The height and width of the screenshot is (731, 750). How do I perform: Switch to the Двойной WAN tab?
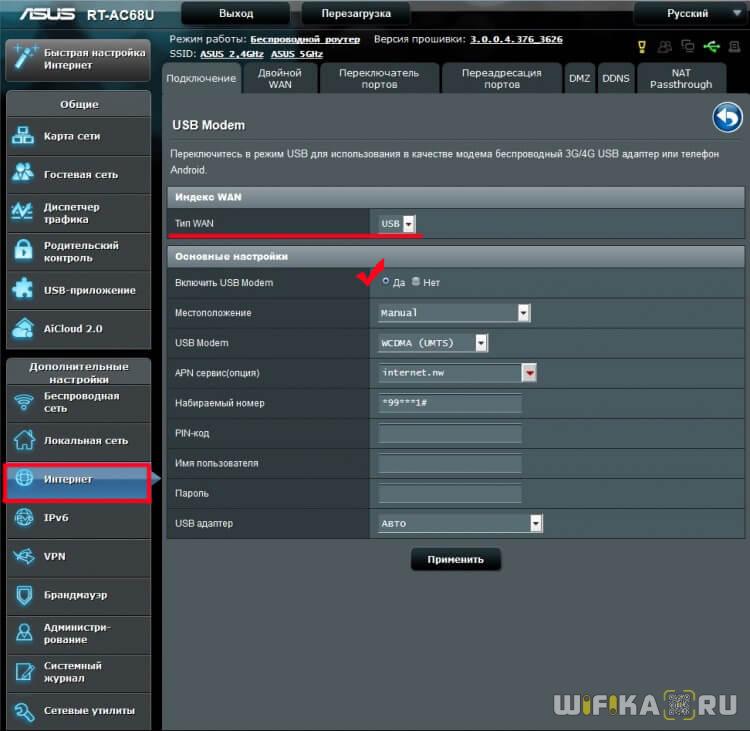(280, 78)
